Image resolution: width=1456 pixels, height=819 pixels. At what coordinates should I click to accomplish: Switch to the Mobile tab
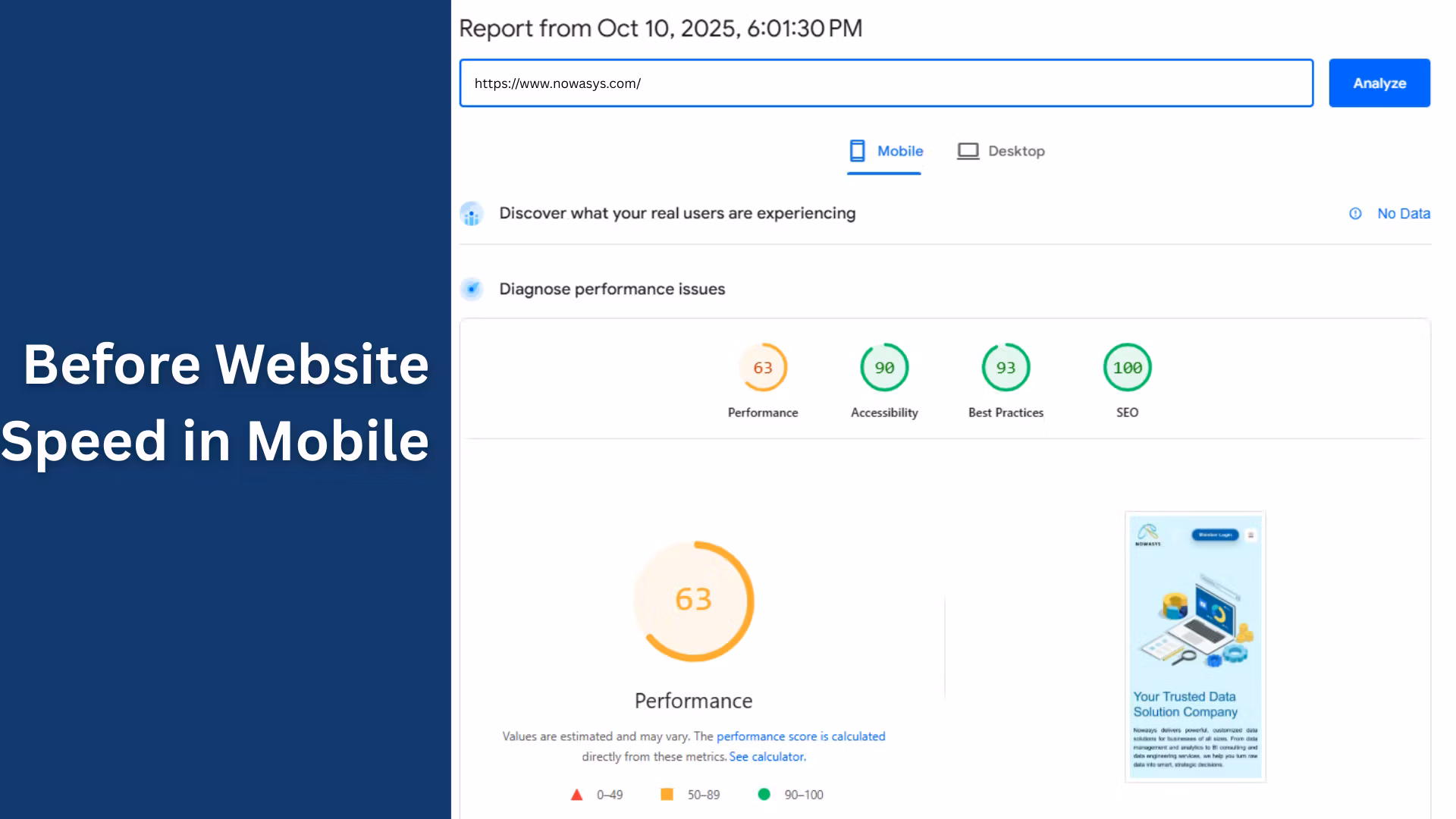[x=899, y=151]
